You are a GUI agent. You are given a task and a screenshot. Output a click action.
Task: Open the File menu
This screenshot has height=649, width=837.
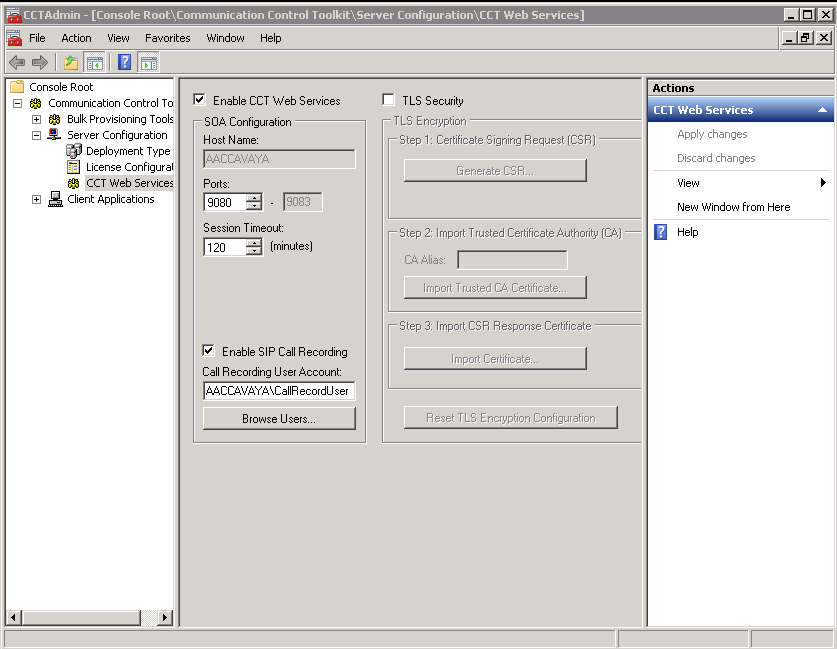pos(37,38)
